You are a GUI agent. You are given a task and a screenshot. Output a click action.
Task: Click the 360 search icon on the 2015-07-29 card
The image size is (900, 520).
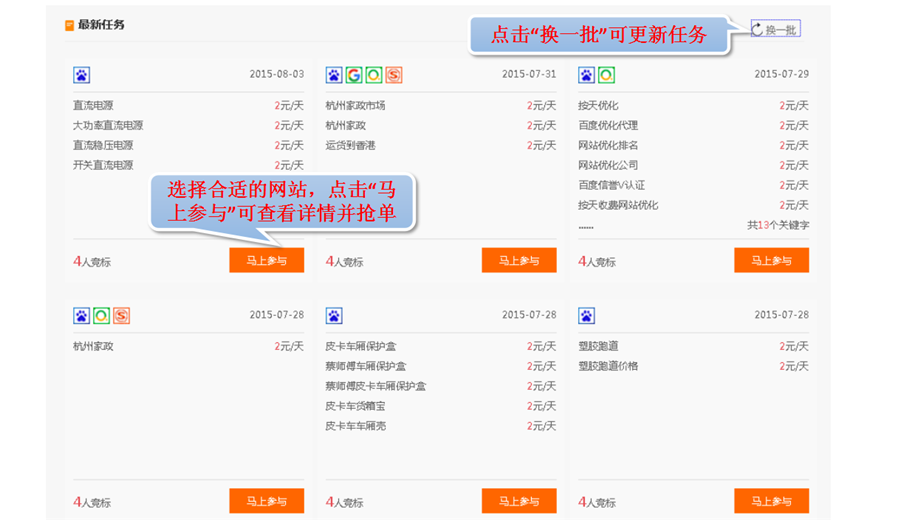pyautogui.click(x=606, y=75)
